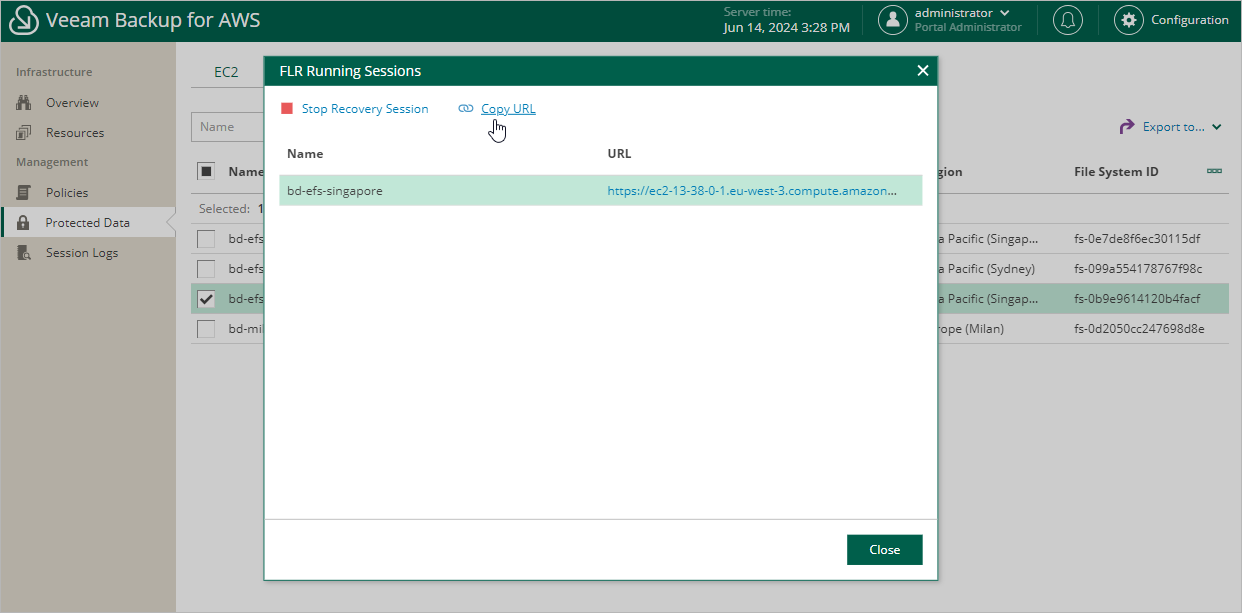Click fs-0d2050cc247698d8e cell
The height and width of the screenshot is (613, 1242).
(x=1139, y=329)
